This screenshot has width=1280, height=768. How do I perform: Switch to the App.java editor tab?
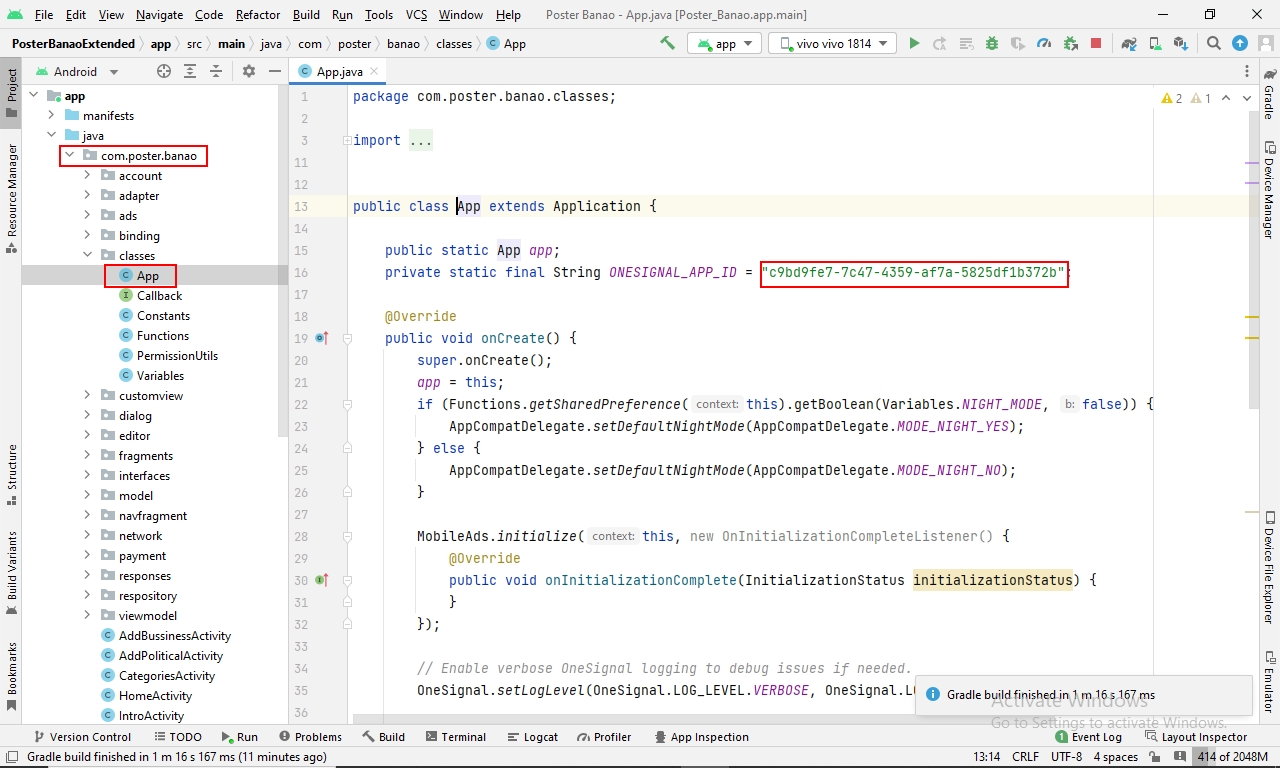pos(339,71)
